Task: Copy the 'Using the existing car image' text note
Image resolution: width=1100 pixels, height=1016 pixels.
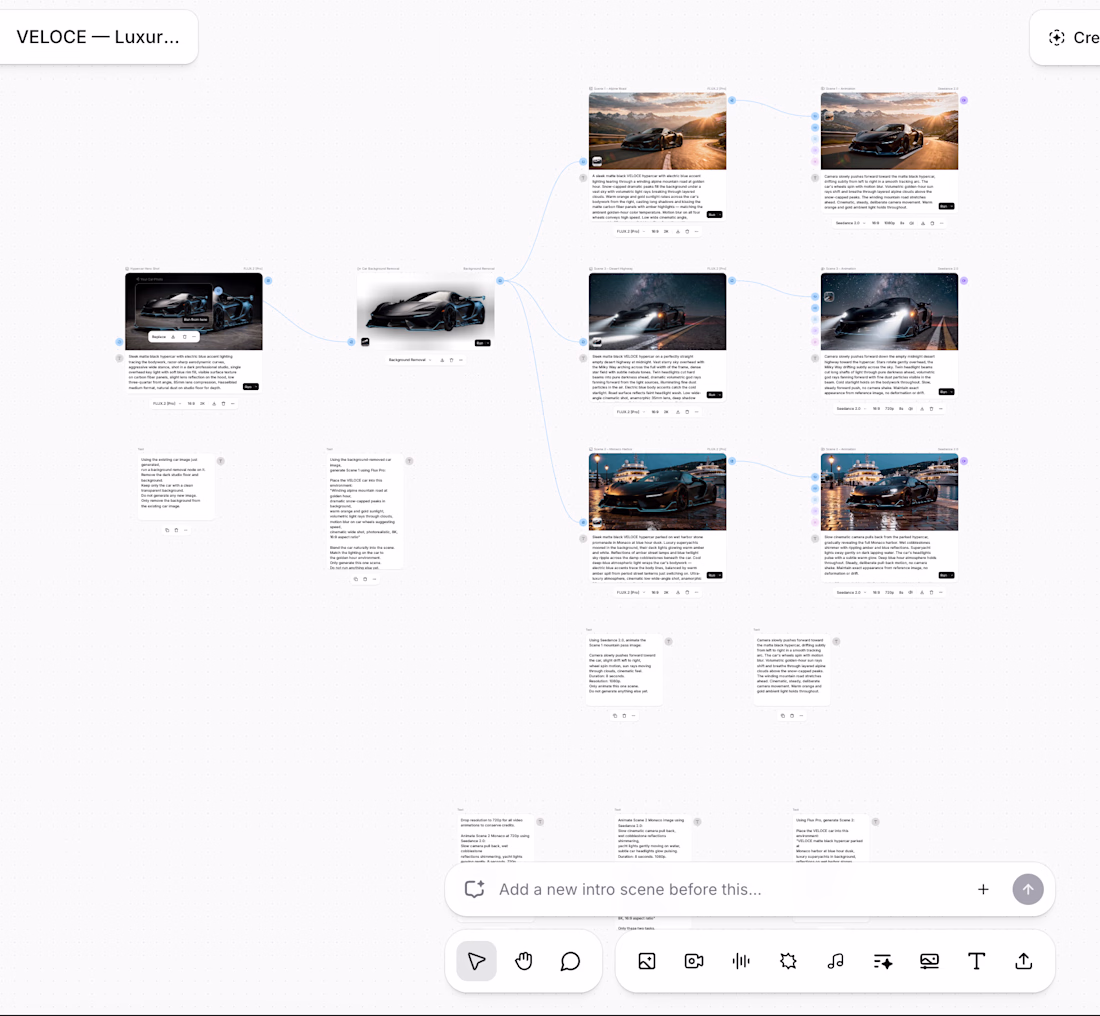Action: 167,530
